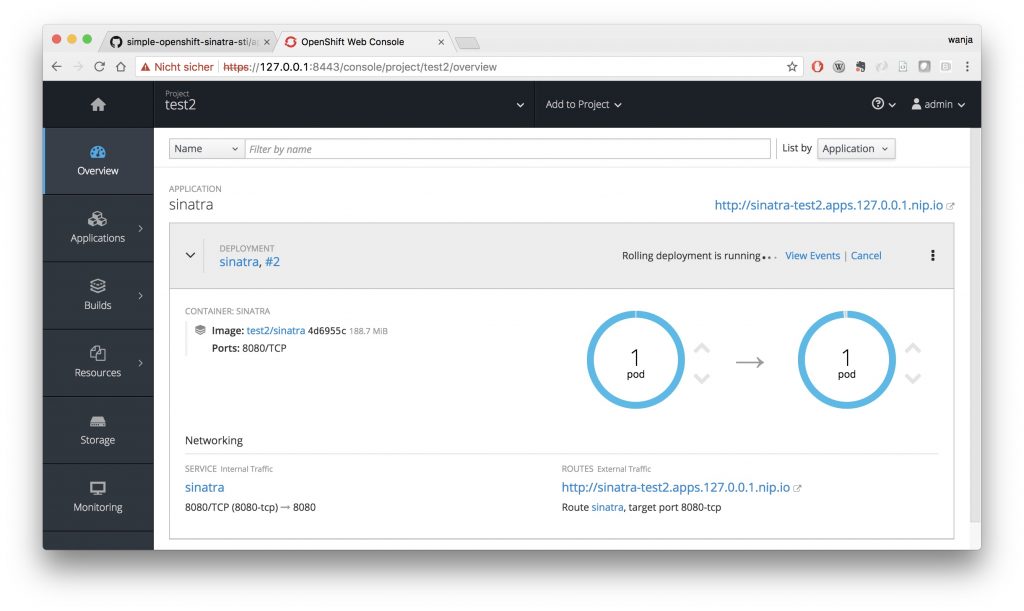The width and height of the screenshot is (1024, 611).
Task: Click the browser back arrow
Action: coord(57,67)
